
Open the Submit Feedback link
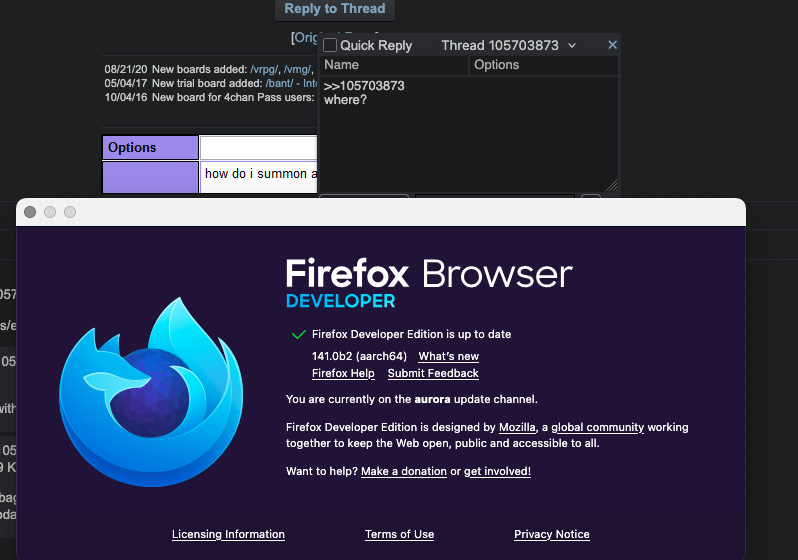[x=433, y=373]
